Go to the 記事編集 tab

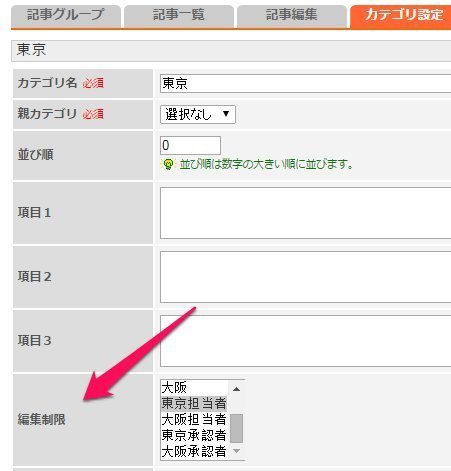(292, 16)
